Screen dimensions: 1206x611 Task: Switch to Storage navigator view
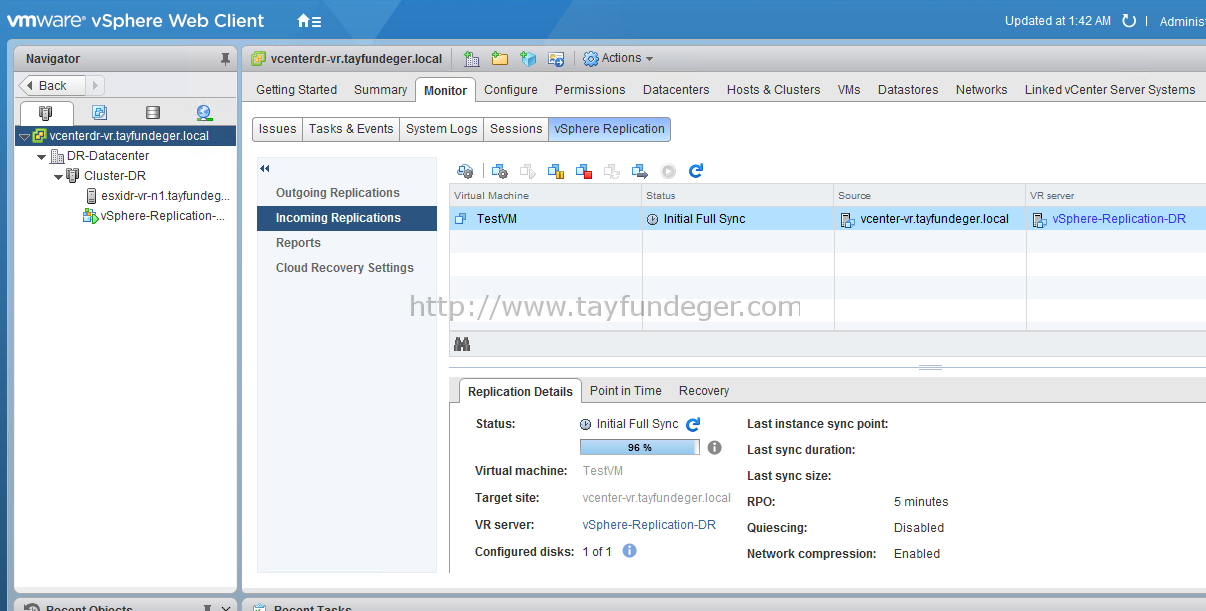click(x=152, y=113)
